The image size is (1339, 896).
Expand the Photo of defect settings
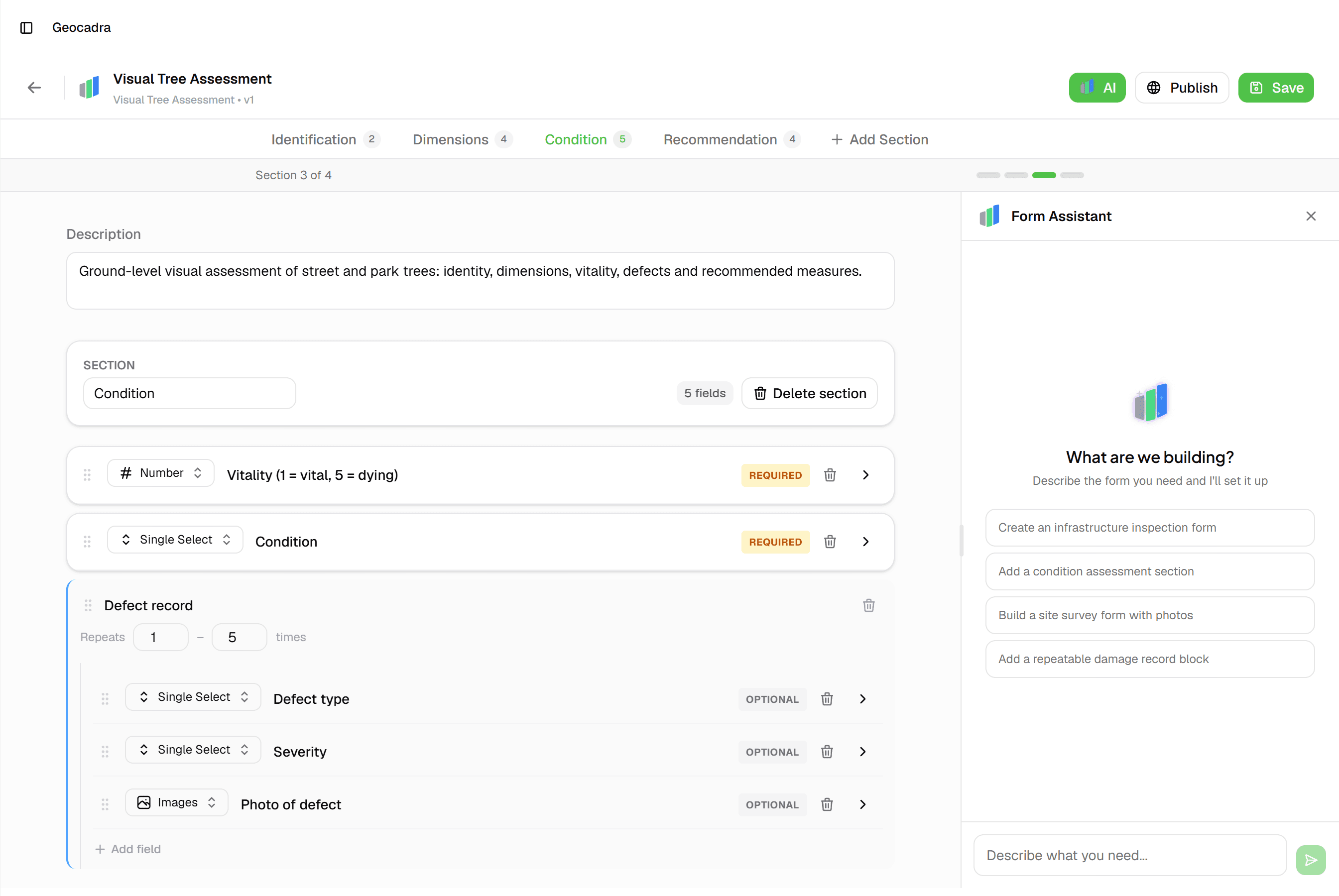862,804
